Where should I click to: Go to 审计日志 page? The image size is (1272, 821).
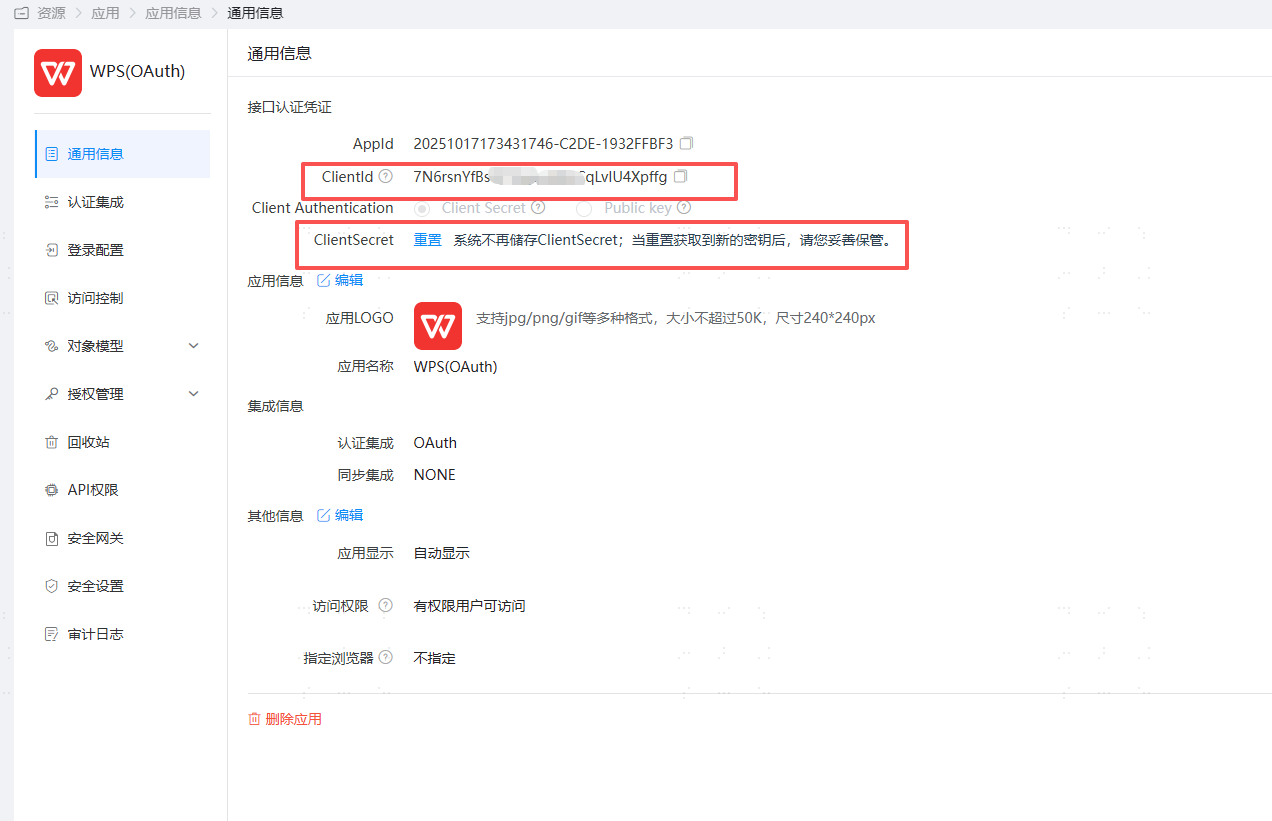95,634
